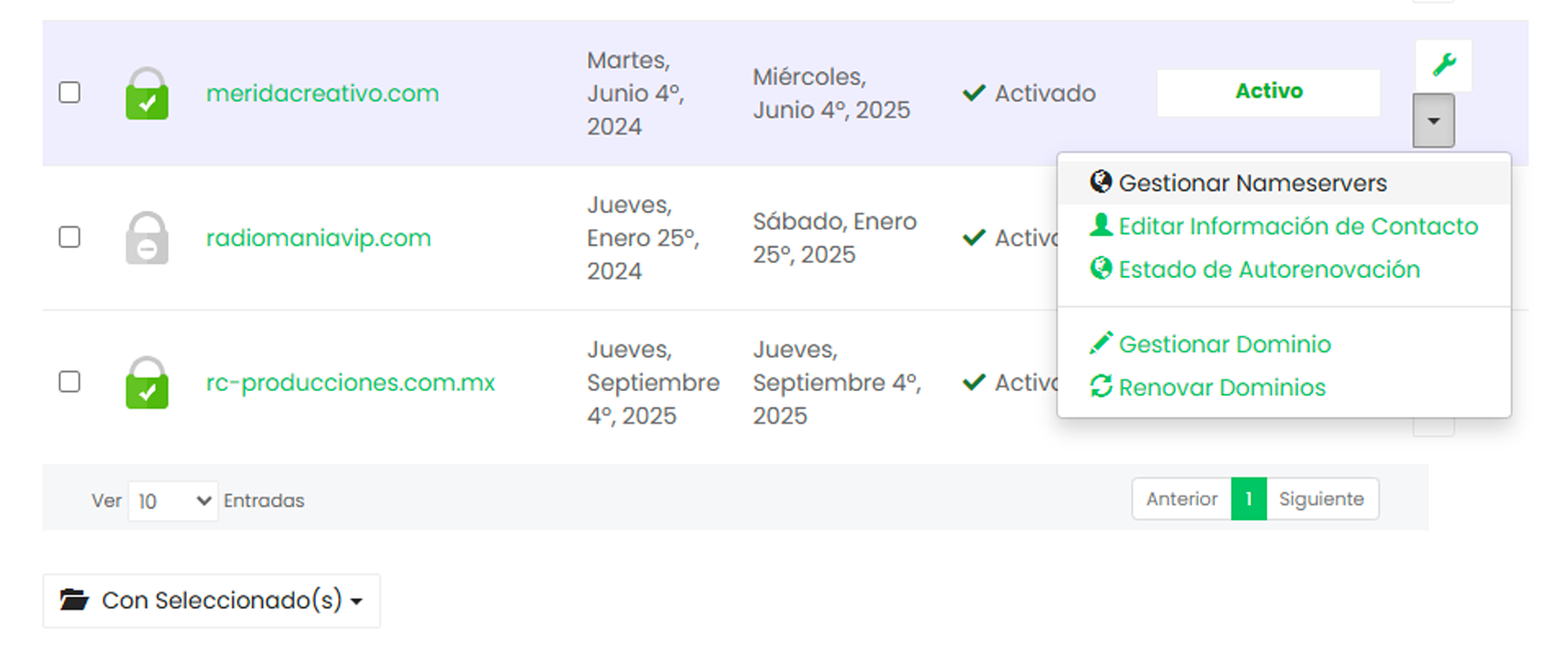
Task: Choose Estado de Autorenovación from the menu
Action: [1268, 269]
